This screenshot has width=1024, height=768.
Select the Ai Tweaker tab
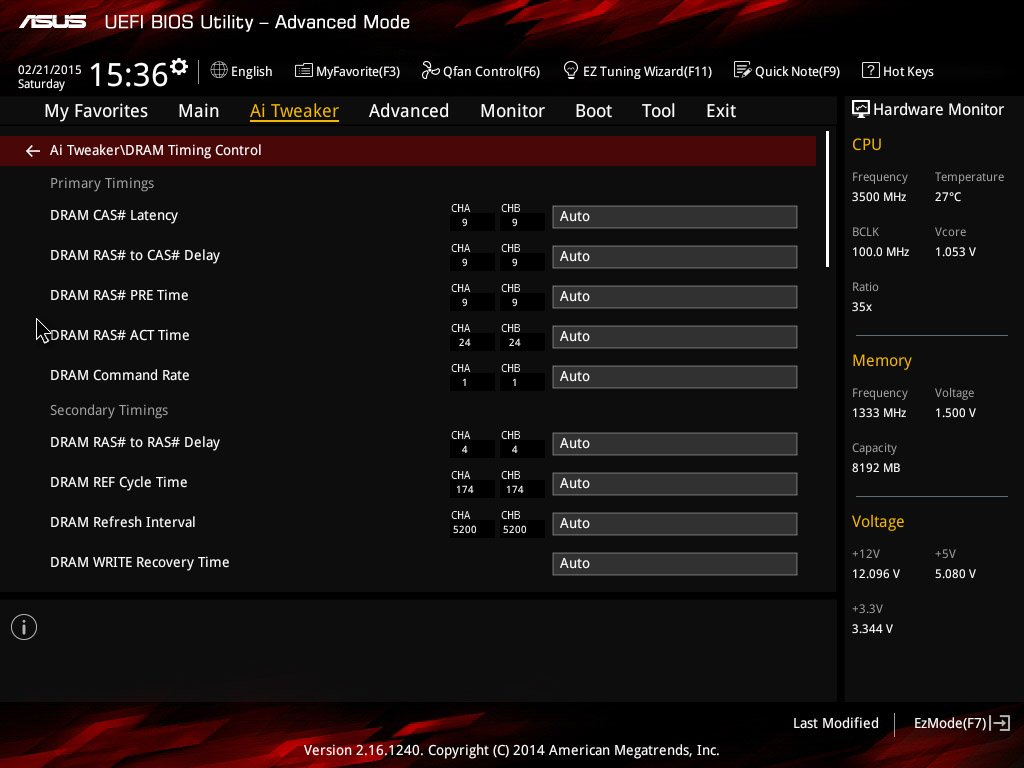pos(294,111)
